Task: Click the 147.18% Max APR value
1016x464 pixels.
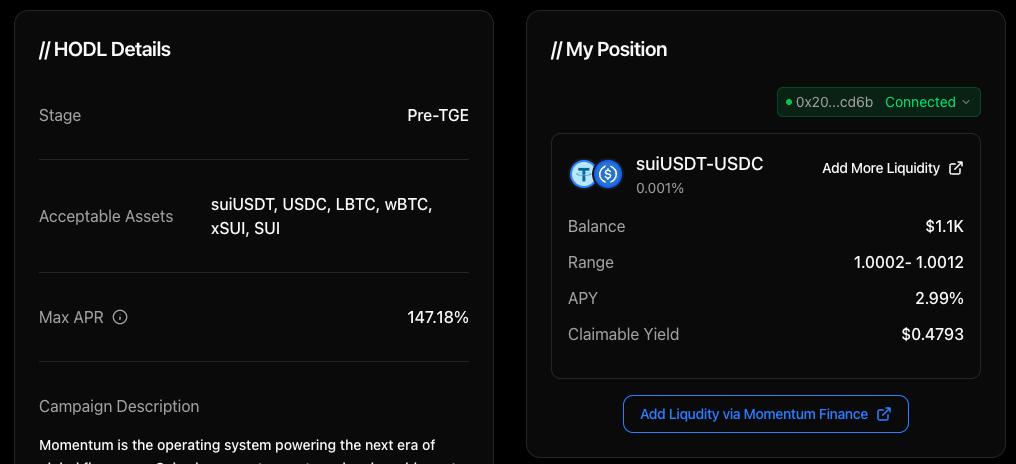Action: [x=437, y=317]
